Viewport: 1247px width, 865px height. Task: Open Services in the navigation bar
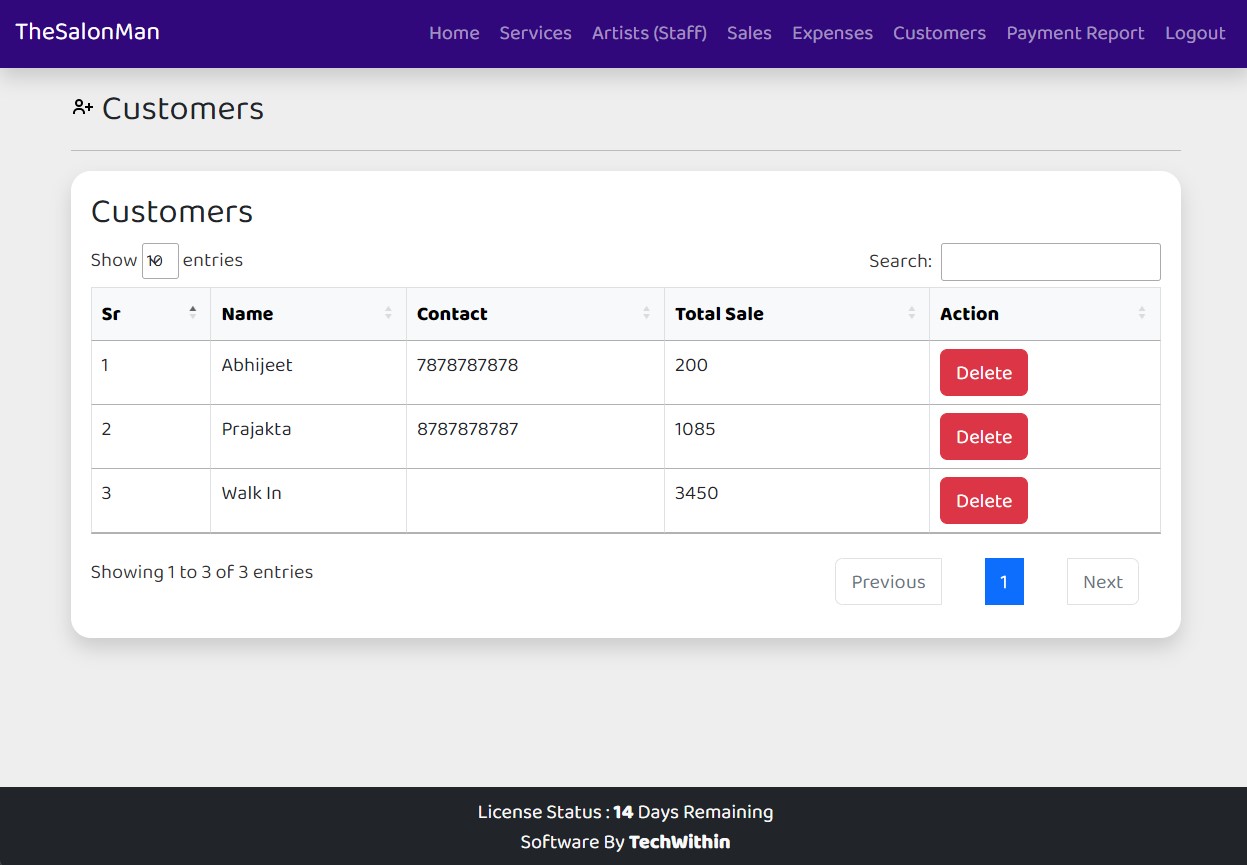pos(535,33)
